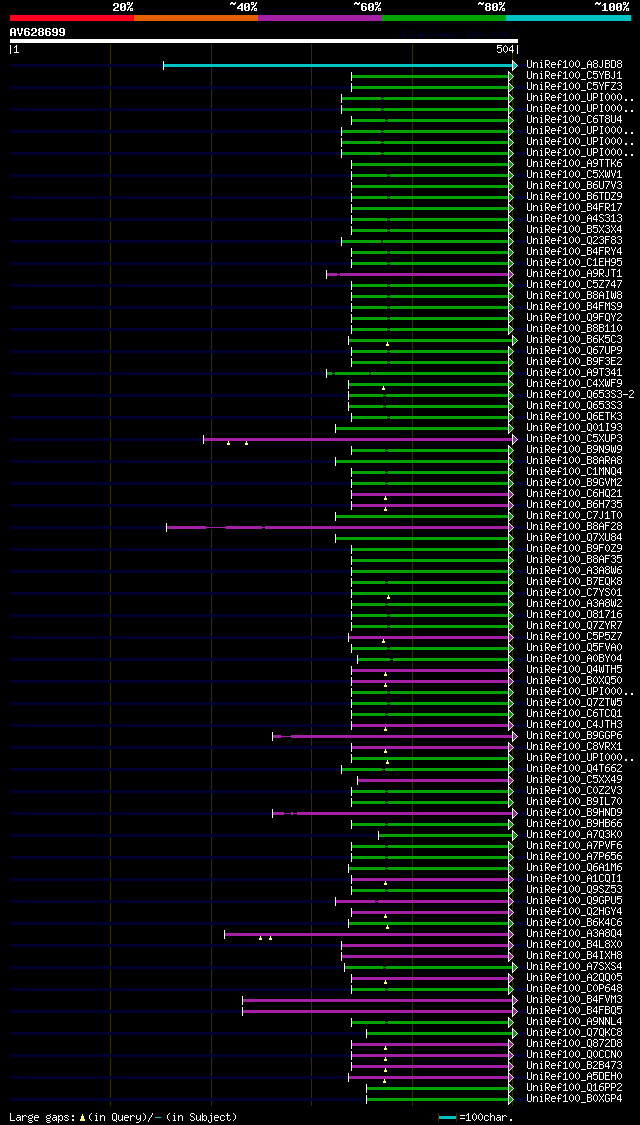This screenshot has width=640, height=1125.
Task: Select UniRef100_A4S313 hit
Action: (x=574, y=219)
